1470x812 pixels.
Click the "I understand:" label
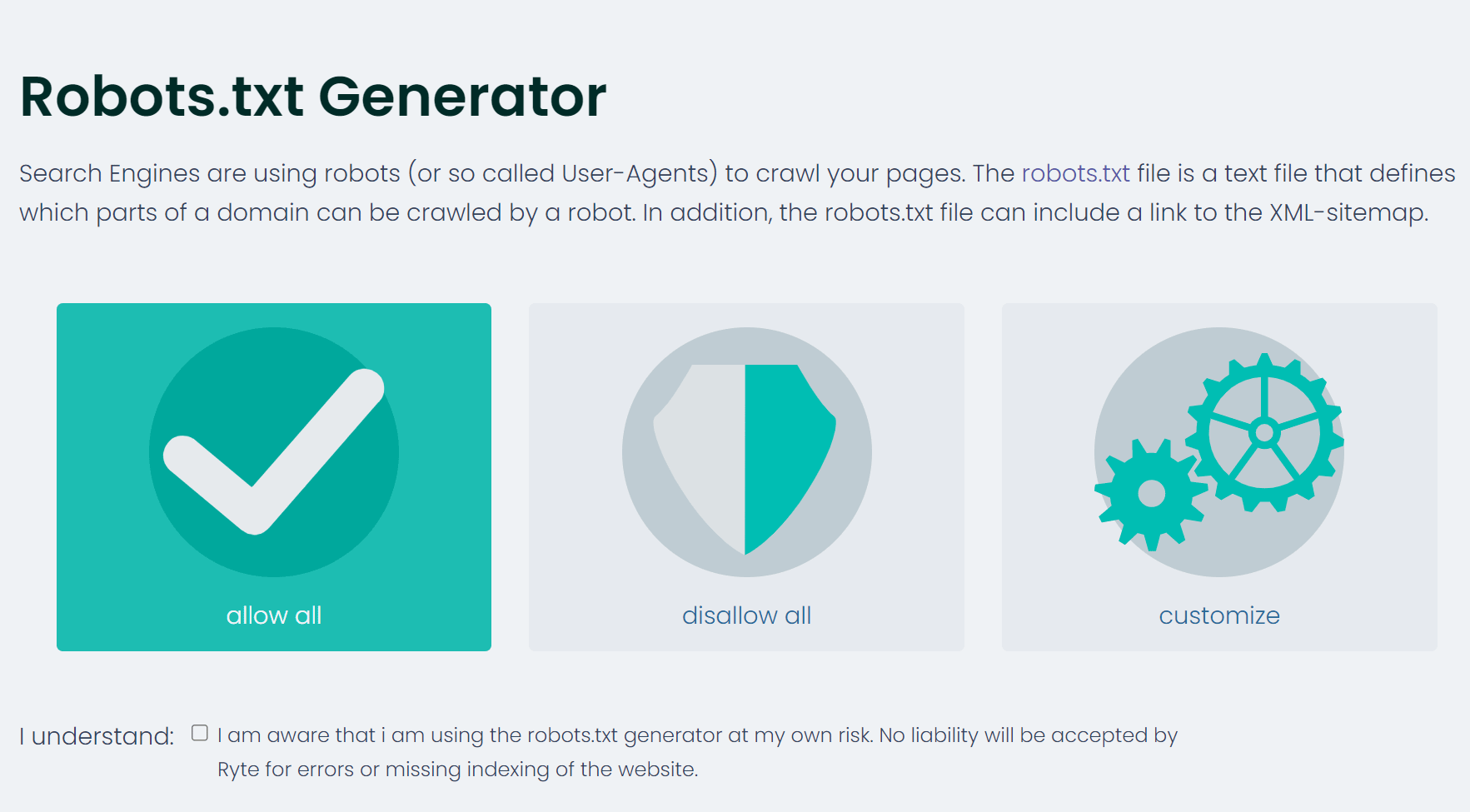click(97, 736)
